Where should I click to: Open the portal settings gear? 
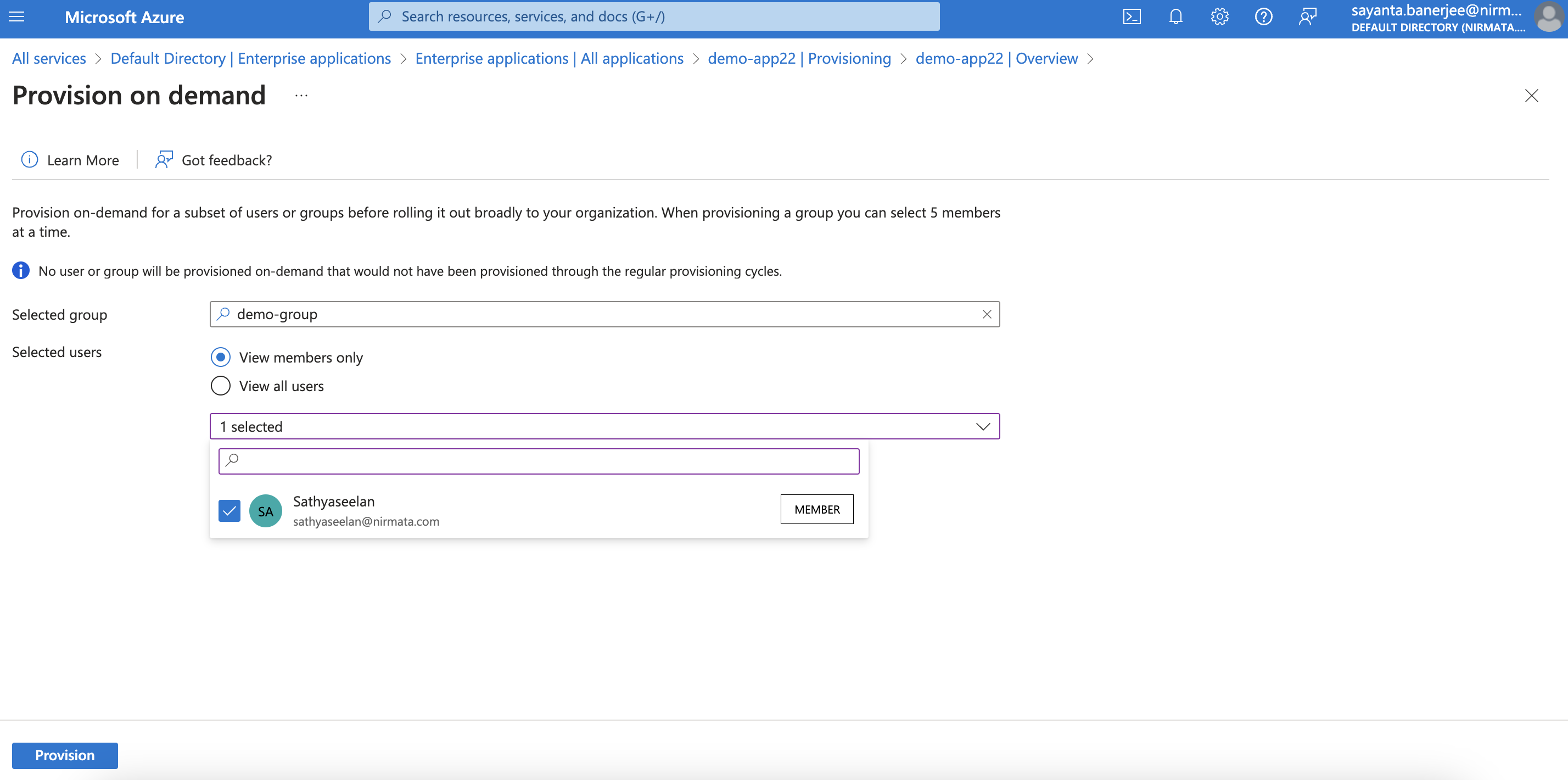coord(1219,16)
